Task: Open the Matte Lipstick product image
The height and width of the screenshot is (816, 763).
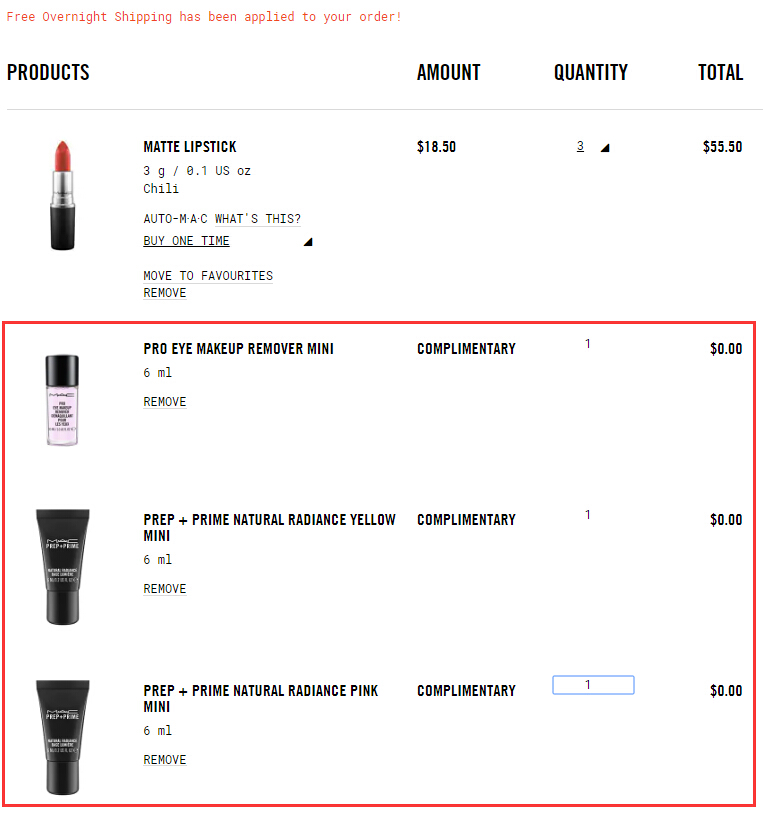Action: point(62,195)
